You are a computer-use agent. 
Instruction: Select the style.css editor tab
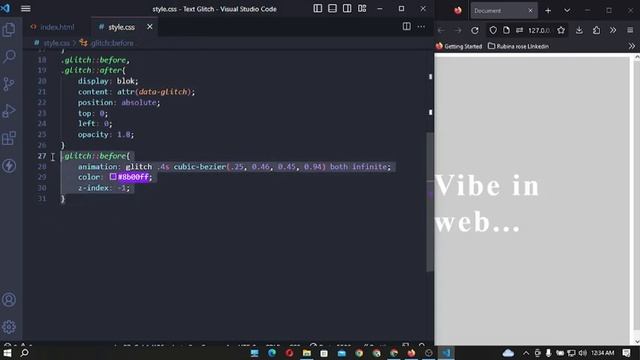click(121, 27)
